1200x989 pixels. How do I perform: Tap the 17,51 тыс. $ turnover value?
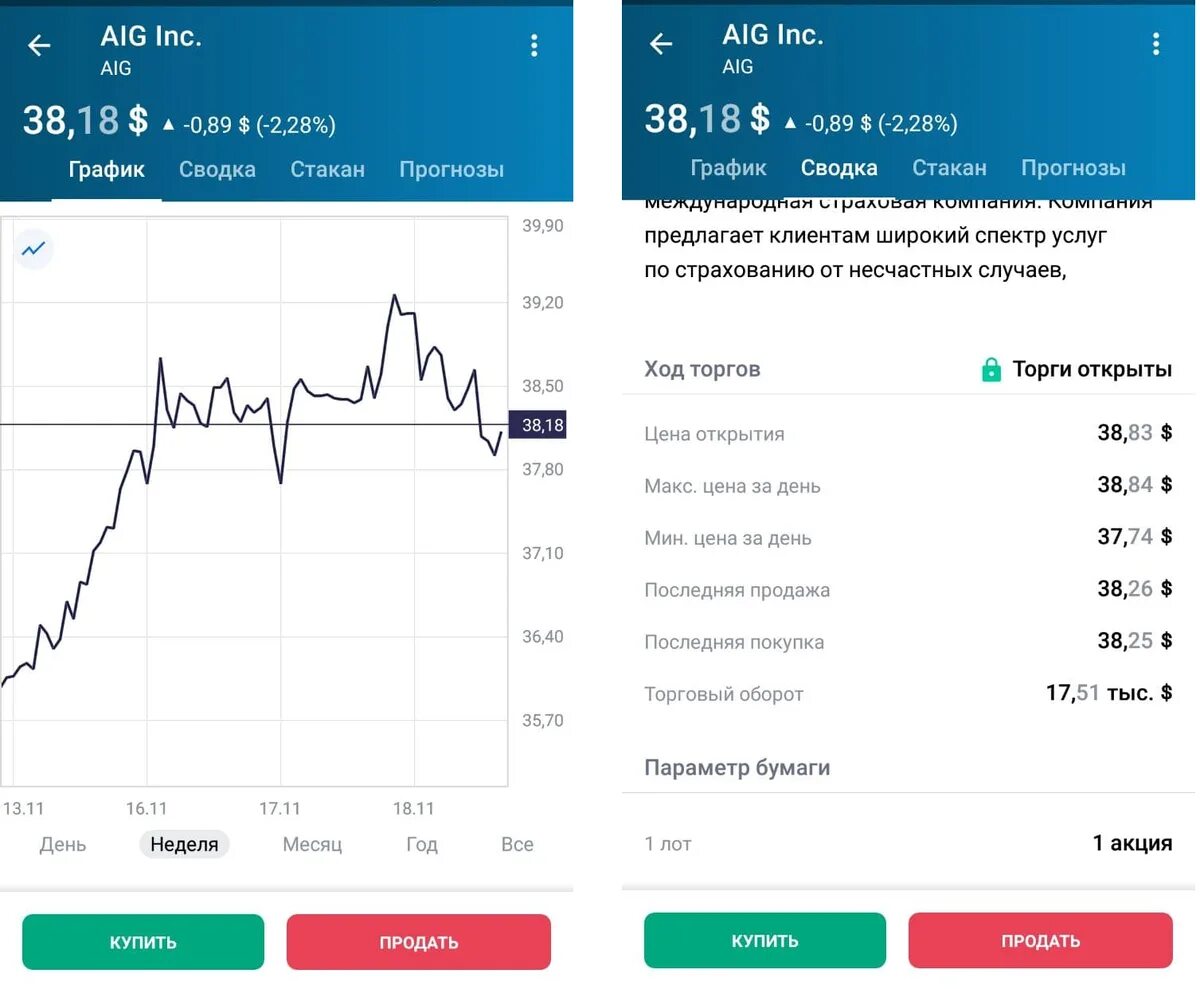(x=1109, y=693)
